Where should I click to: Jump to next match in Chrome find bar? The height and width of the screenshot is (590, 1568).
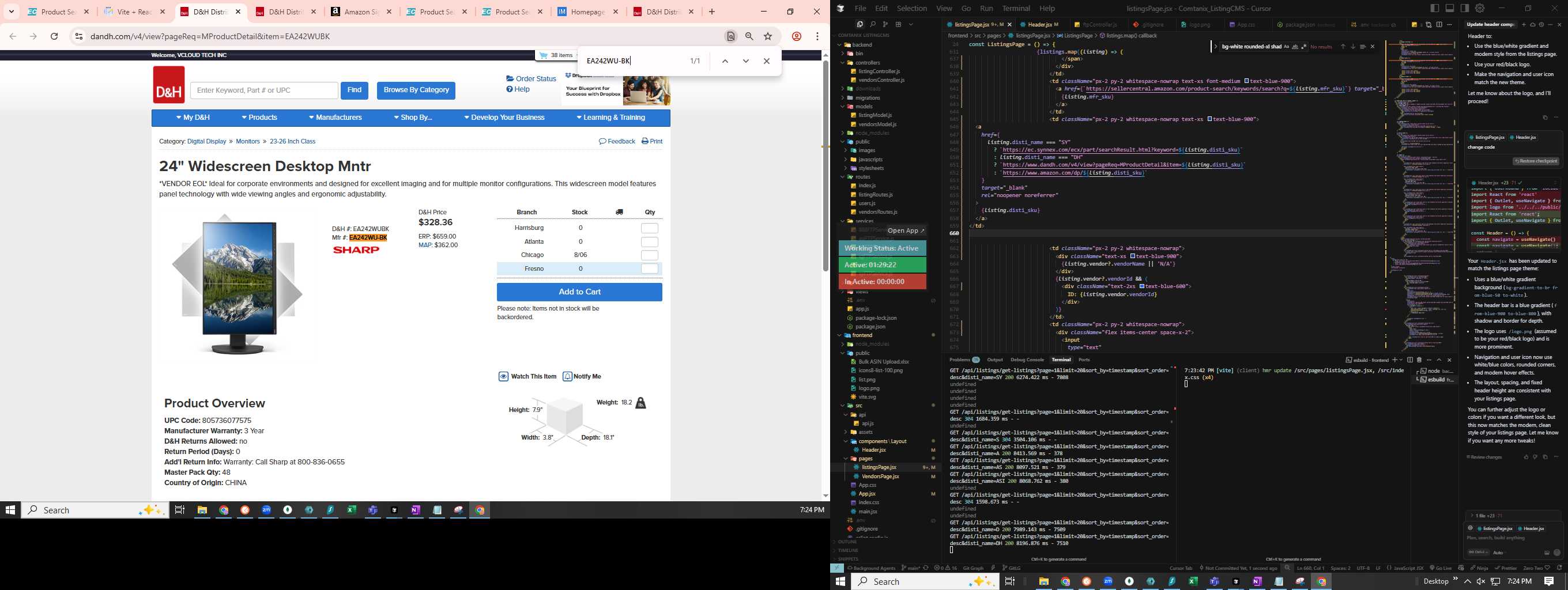tap(745, 61)
